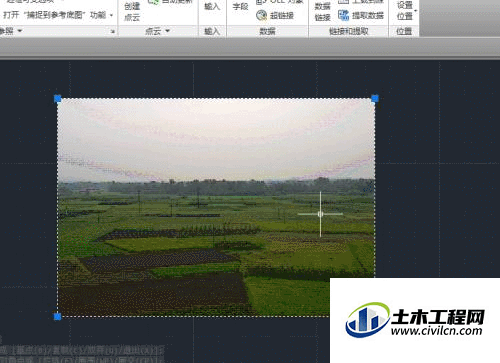Open the 参照 panel dialog launcher arrow
This screenshot has height=363, width=500.
click(113, 32)
